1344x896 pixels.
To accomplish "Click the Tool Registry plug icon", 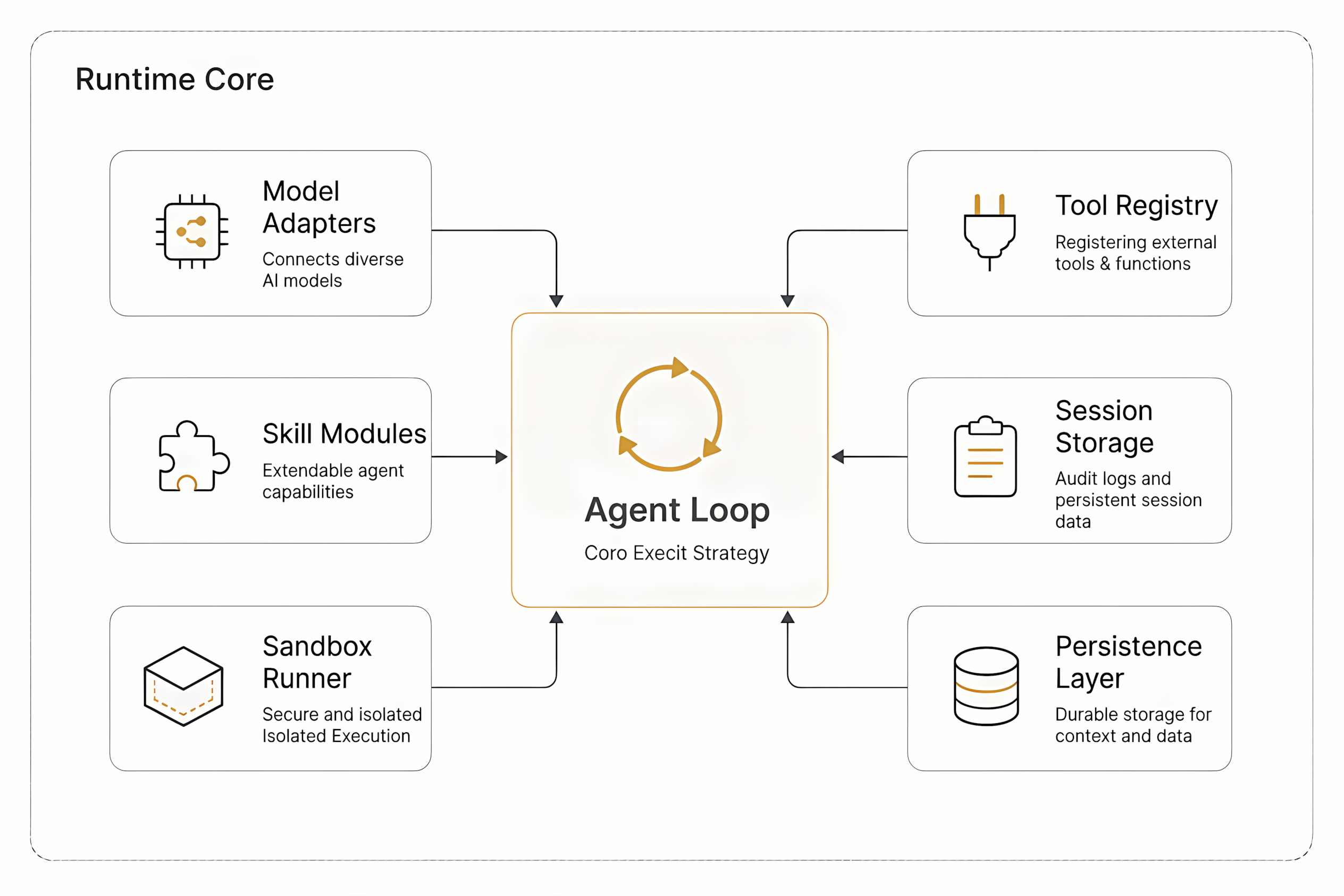I will coord(989,232).
